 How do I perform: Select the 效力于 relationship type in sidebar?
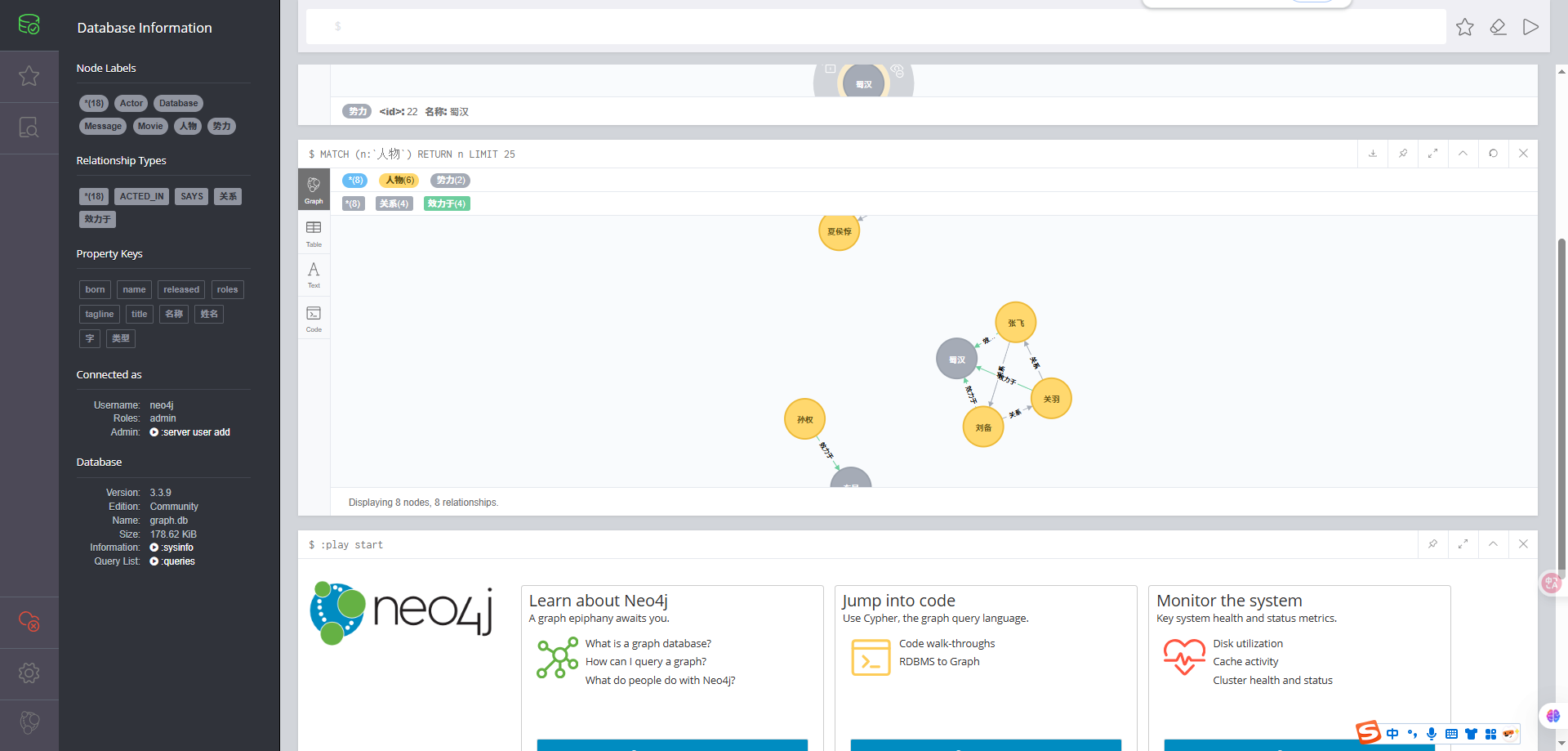97,219
